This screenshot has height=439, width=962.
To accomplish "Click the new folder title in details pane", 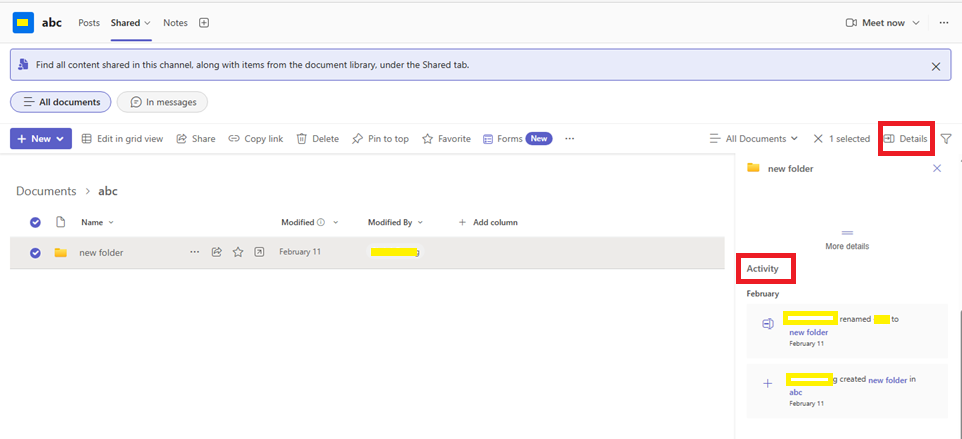I will tap(791, 169).
